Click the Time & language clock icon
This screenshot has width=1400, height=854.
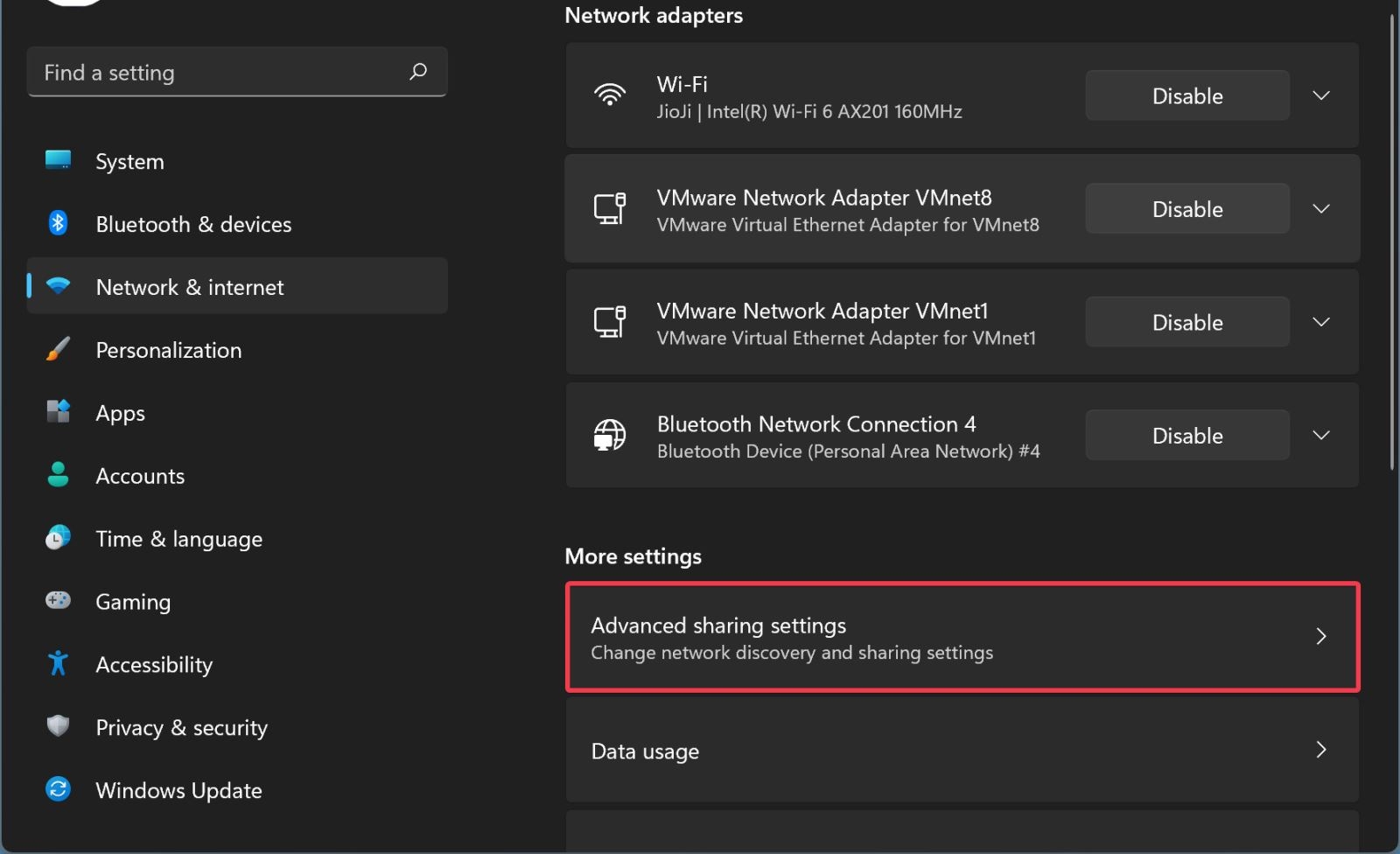pos(58,537)
